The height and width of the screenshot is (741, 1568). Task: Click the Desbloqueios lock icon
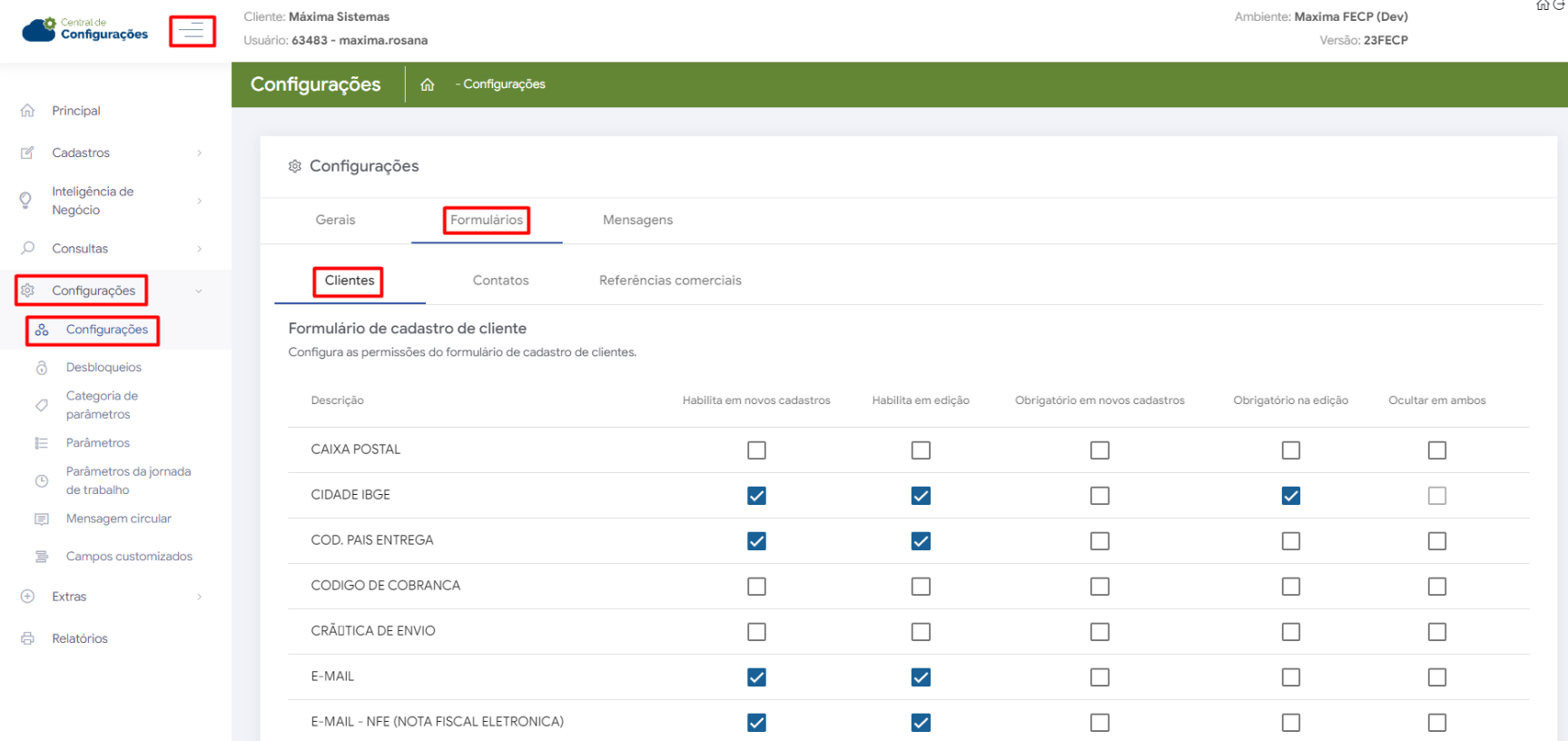(x=42, y=368)
